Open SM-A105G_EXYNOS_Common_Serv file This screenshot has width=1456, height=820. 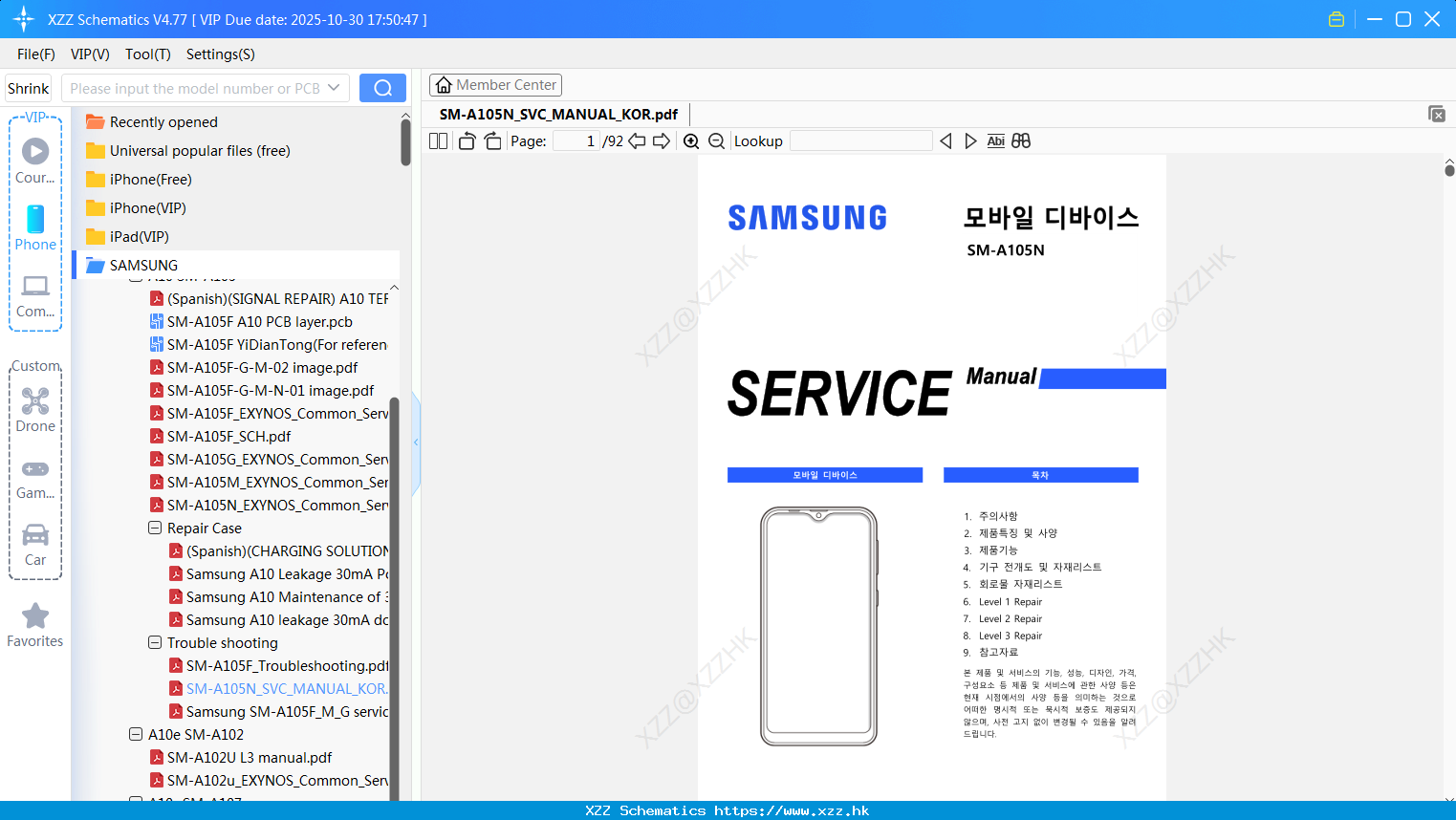277,459
